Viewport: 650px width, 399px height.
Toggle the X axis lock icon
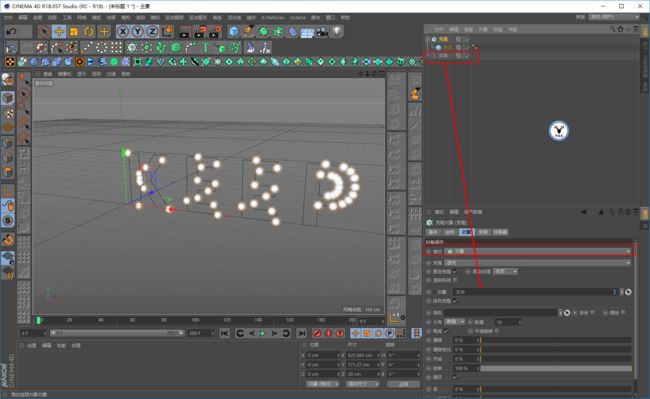123,31
